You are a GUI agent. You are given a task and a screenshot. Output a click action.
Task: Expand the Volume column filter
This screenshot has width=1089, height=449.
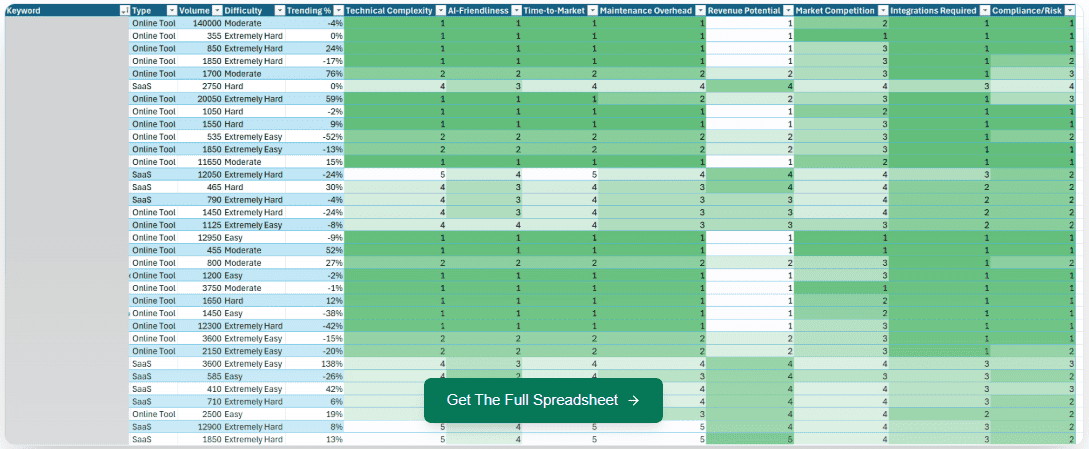[217, 10]
